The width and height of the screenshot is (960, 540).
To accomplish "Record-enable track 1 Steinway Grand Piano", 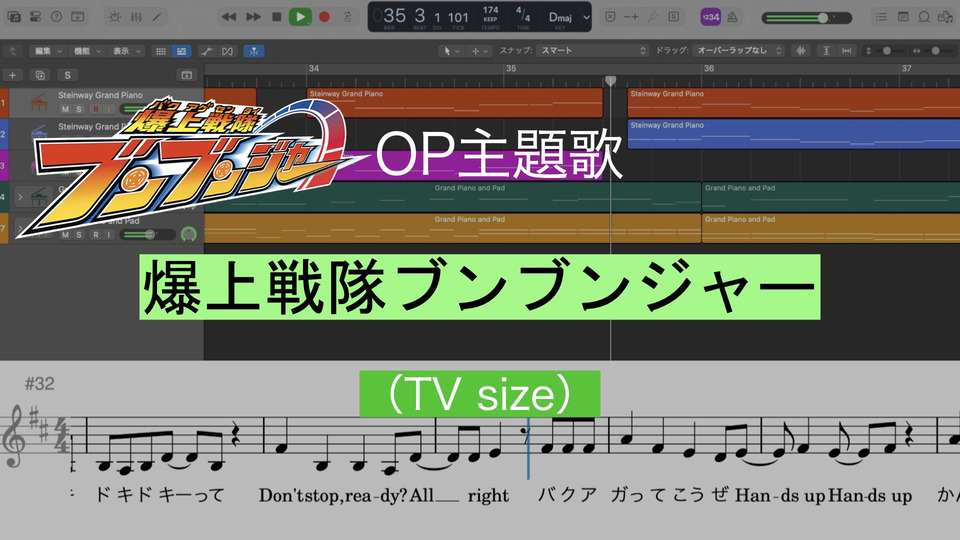I will coord(96,109).
